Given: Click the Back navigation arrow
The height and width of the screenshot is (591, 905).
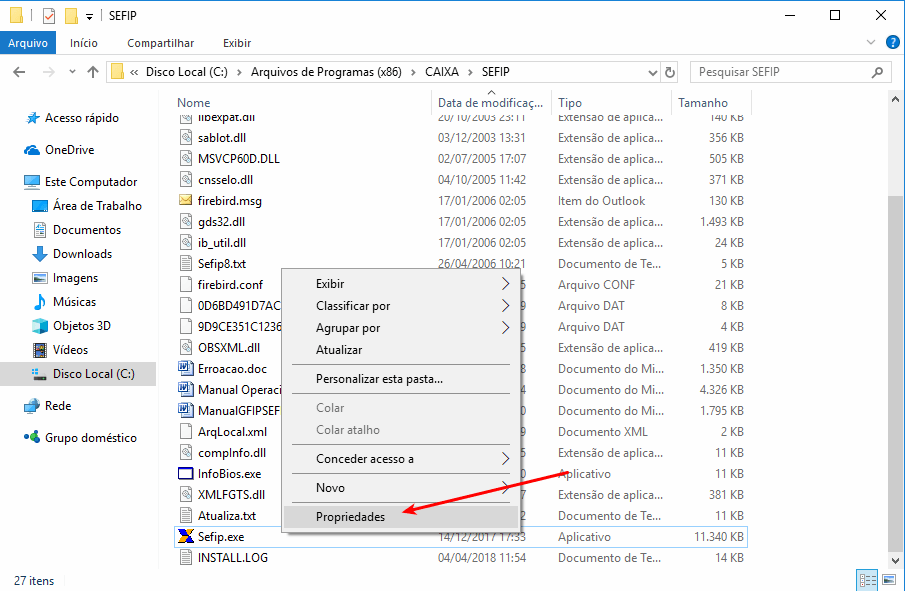Looking at the screenshot, I should point(19,72).
